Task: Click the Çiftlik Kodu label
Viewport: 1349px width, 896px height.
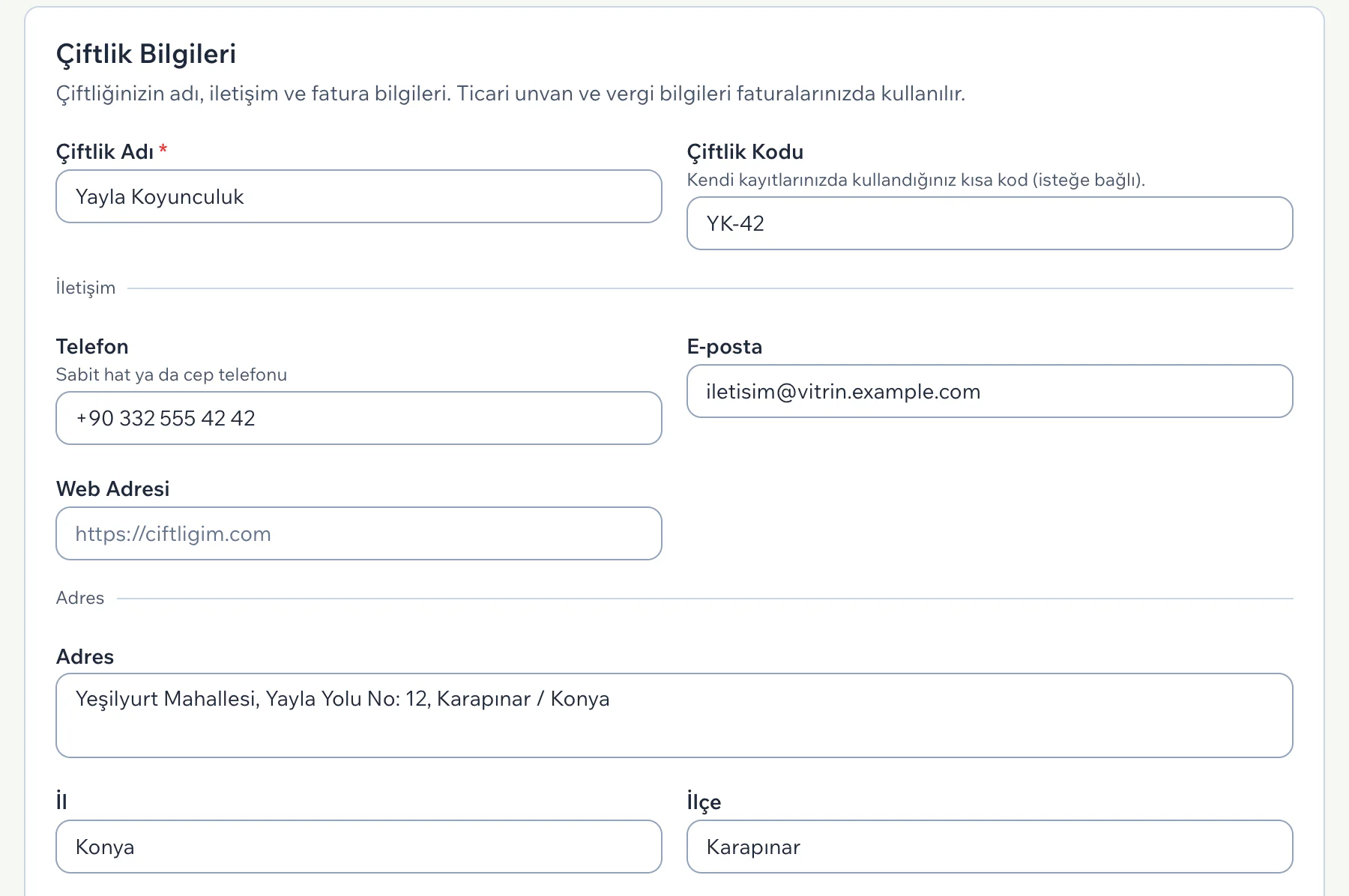Action: 745,152
